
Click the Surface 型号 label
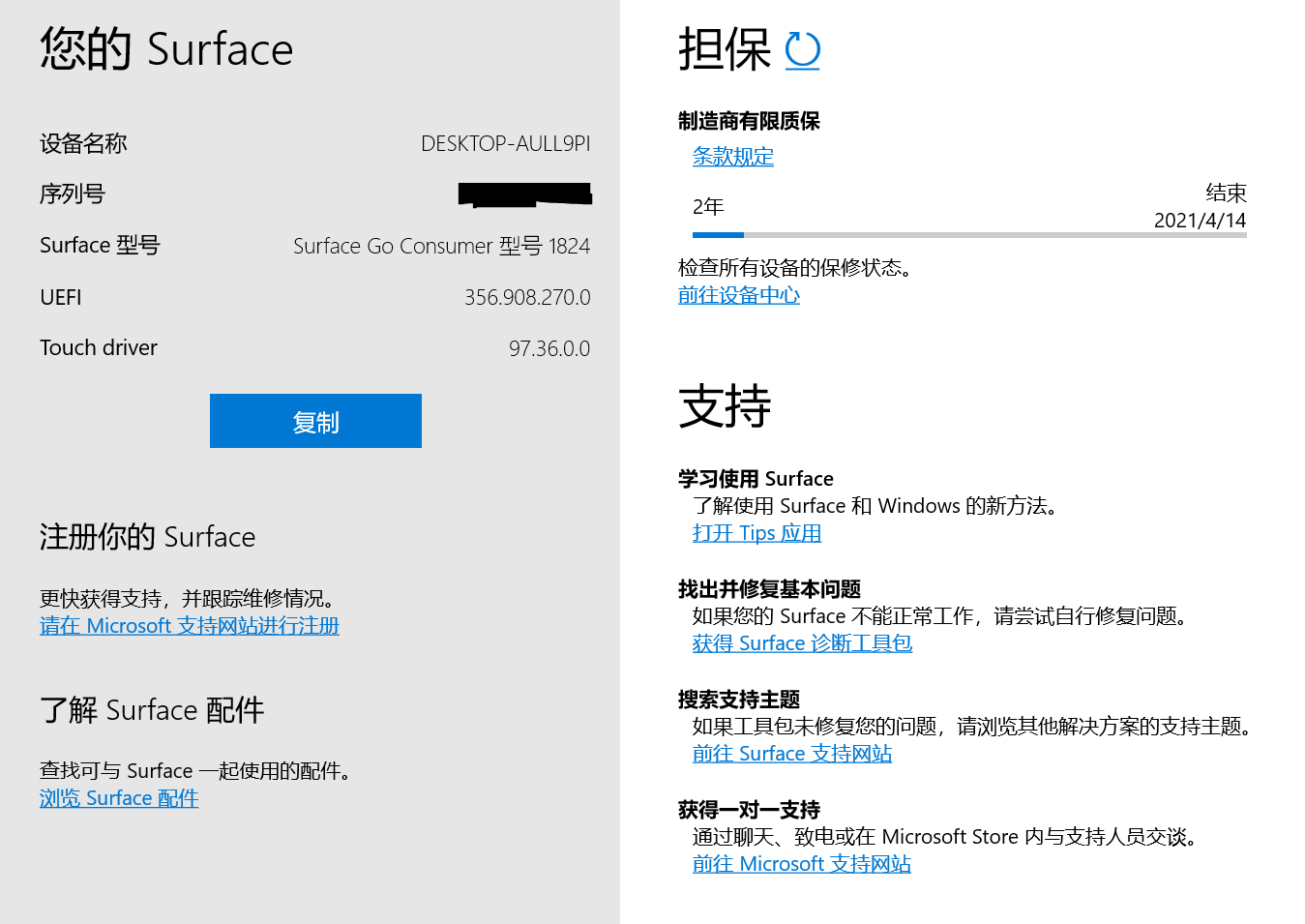tap(100, 246)
